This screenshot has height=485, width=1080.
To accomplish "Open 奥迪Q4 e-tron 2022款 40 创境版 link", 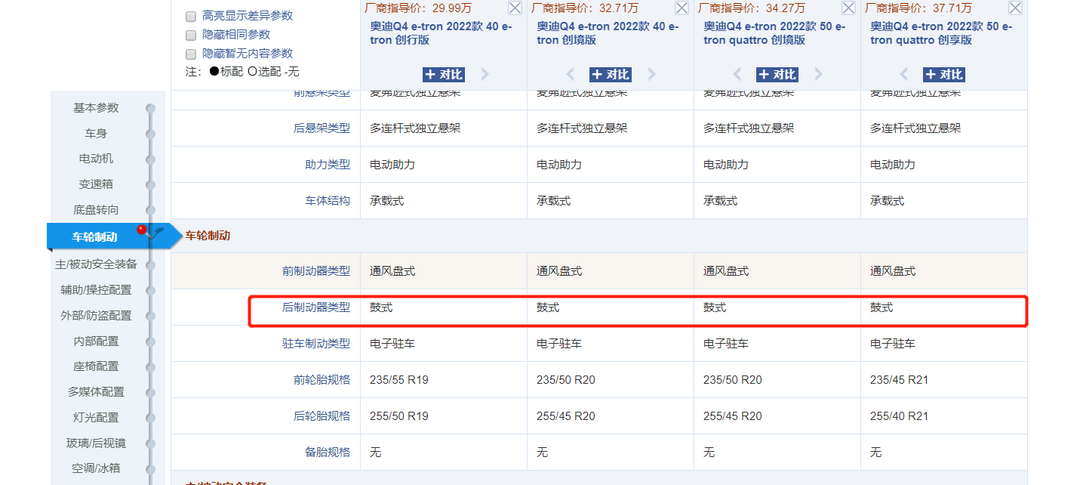I will (608, 33).
